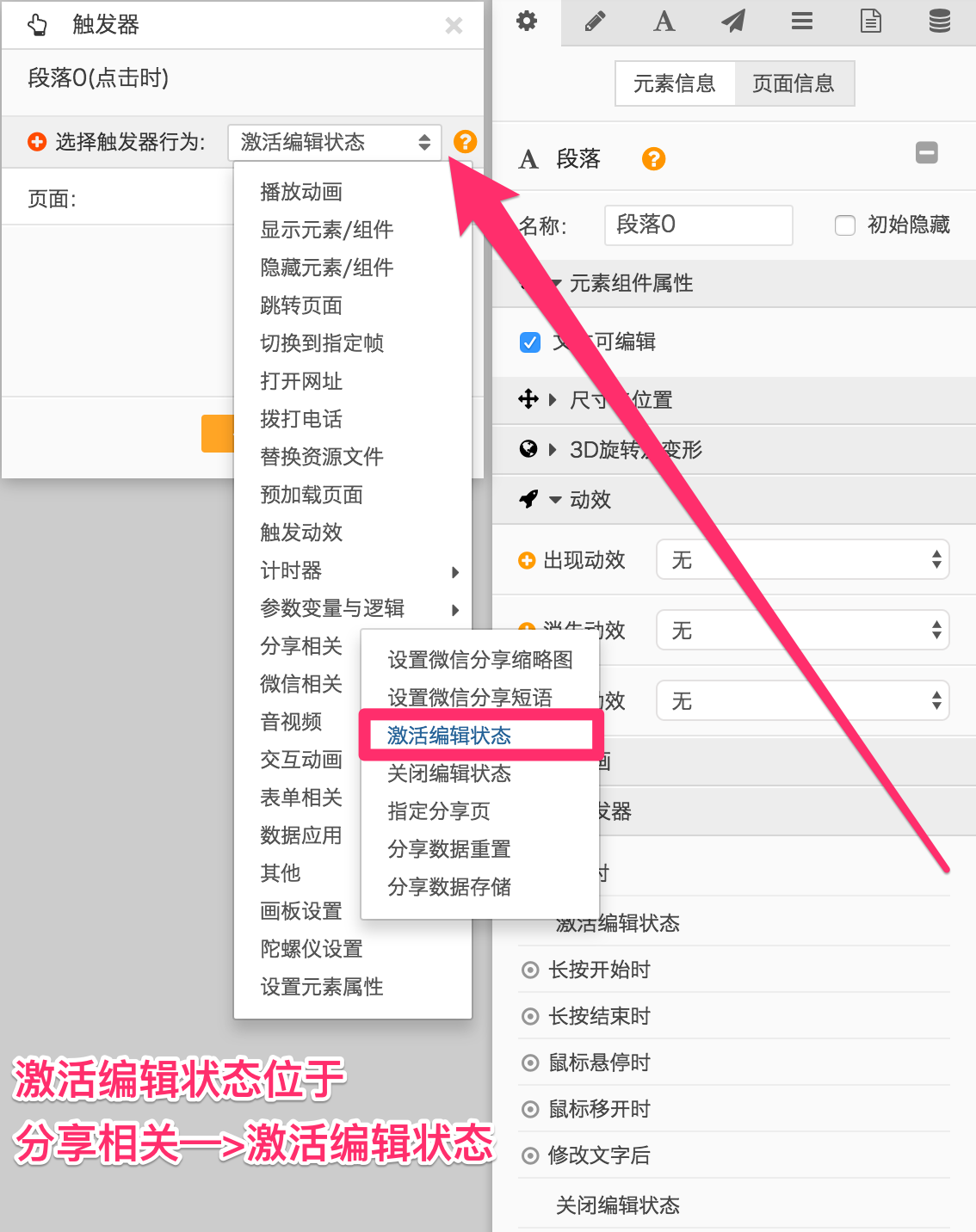Switch to the 页面信息 tab

[x=794, y=83]
